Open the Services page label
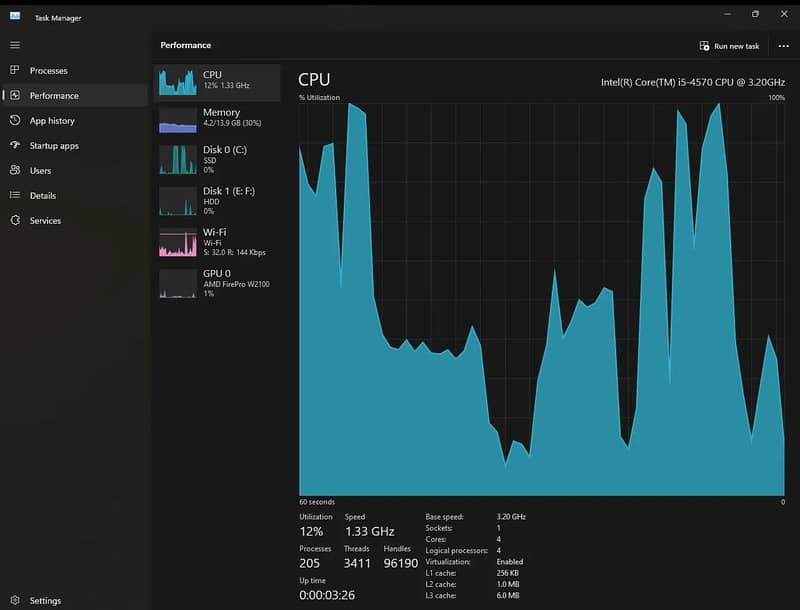Viewport: 800px width, 610px height. tap(45, 221)
